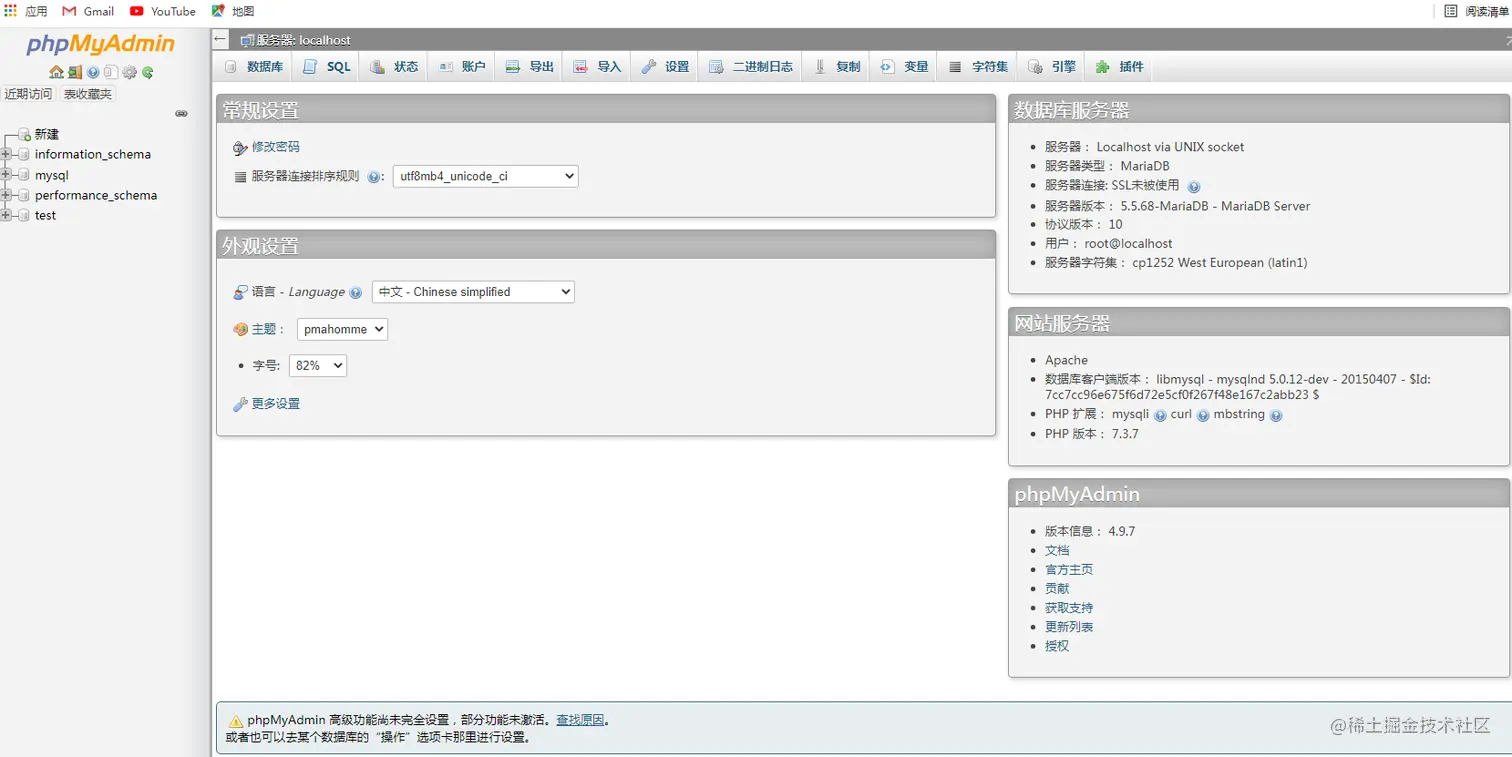
Task: Open the 阅读清单 reading list
Action: click(x=1476, y=11)
